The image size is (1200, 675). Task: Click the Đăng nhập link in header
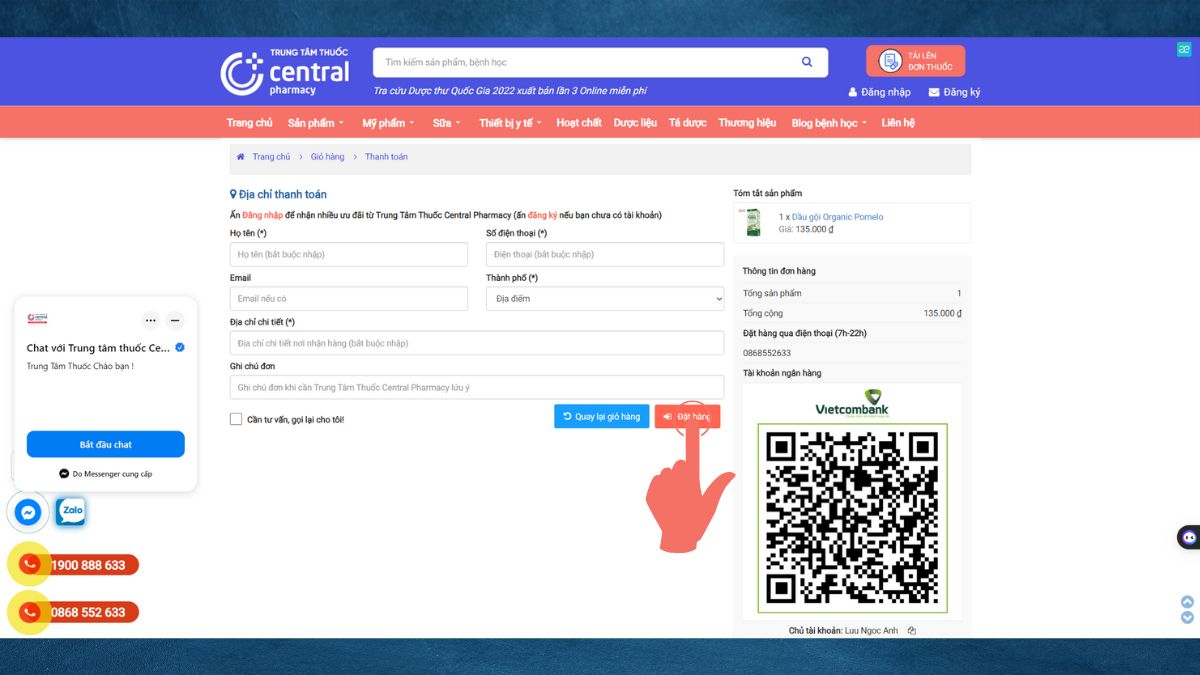tap(880, 92)
